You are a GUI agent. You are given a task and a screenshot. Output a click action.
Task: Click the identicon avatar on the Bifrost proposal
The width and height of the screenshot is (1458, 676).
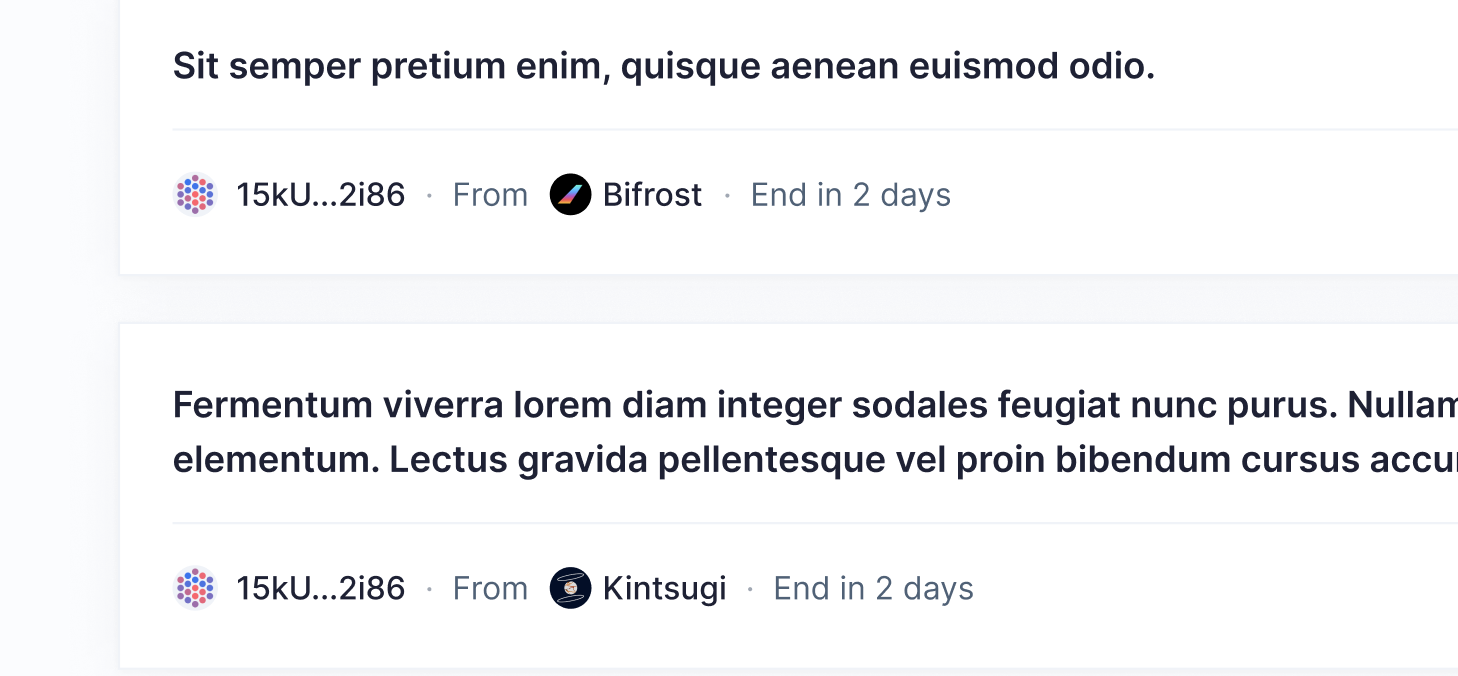(x=196, y=195)
